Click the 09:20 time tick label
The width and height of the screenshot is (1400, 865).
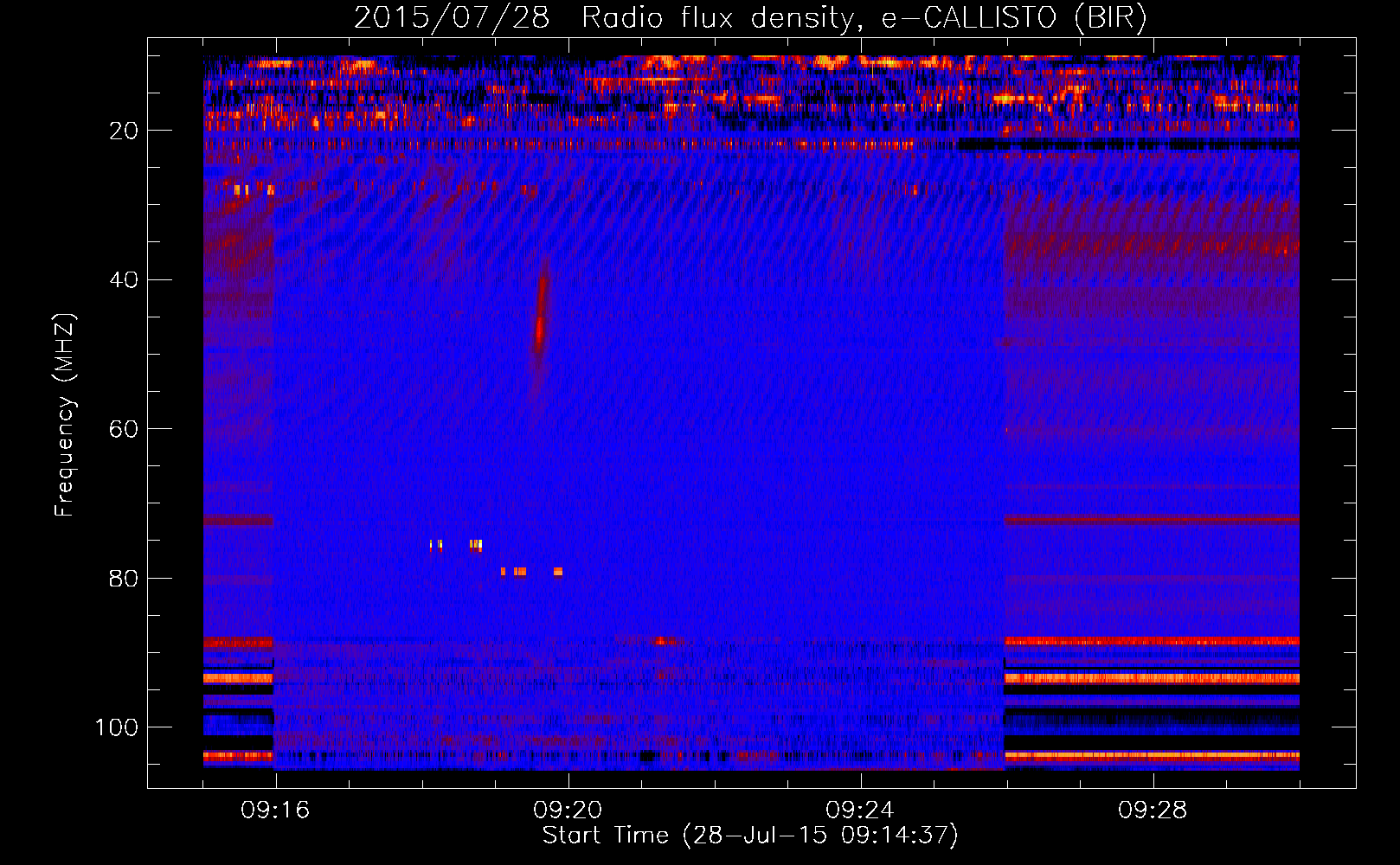pyautogui.click(x=568, y=811)
